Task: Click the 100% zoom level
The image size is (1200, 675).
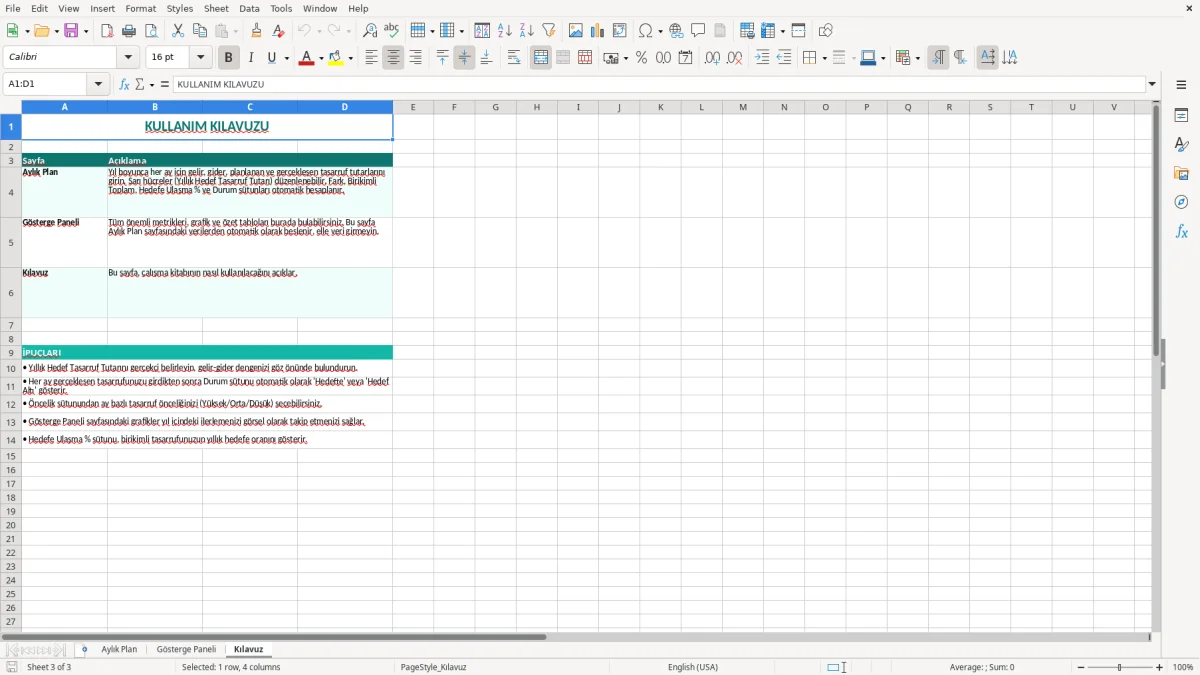Action: [x=1183, y=667]
